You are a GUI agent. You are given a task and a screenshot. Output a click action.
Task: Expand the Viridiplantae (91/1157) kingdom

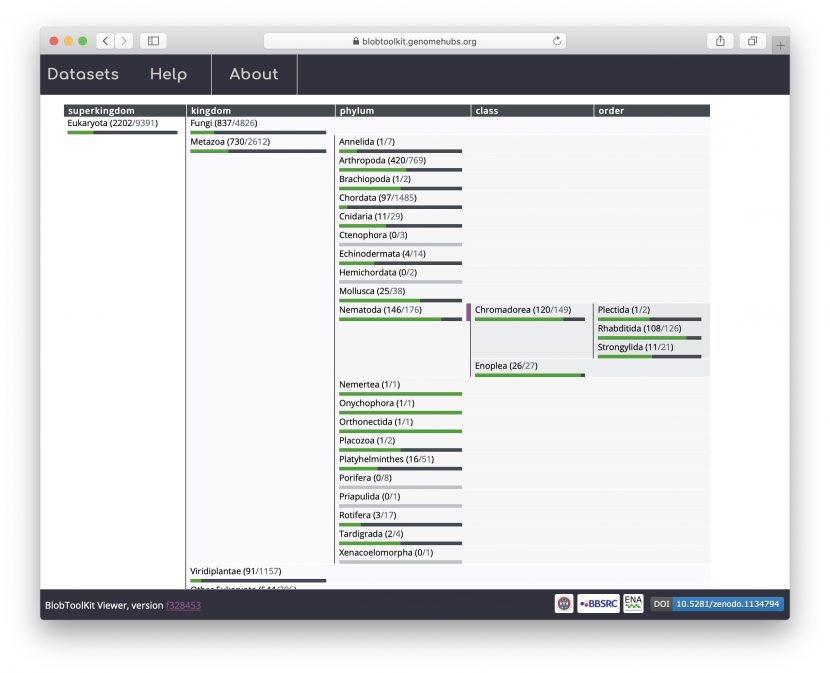click(x=236, y=571)
